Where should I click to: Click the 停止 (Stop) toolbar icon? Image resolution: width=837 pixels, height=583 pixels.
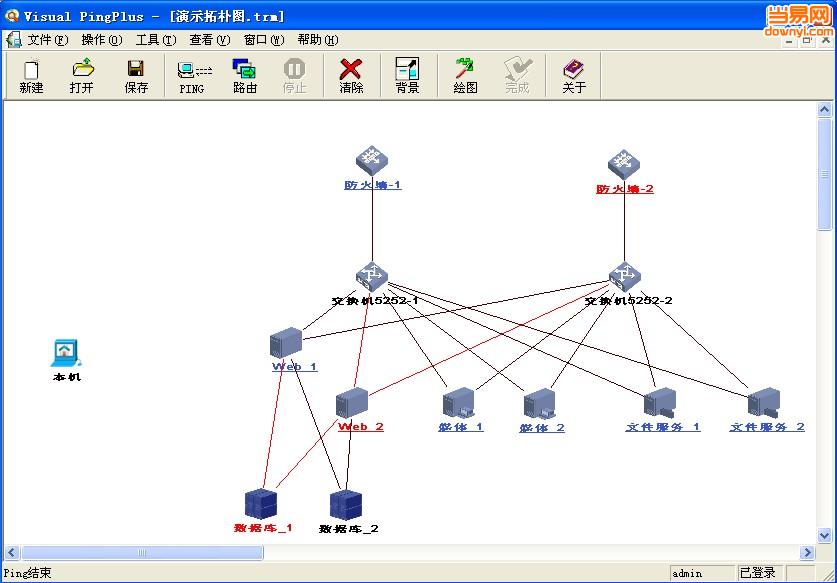294,76
